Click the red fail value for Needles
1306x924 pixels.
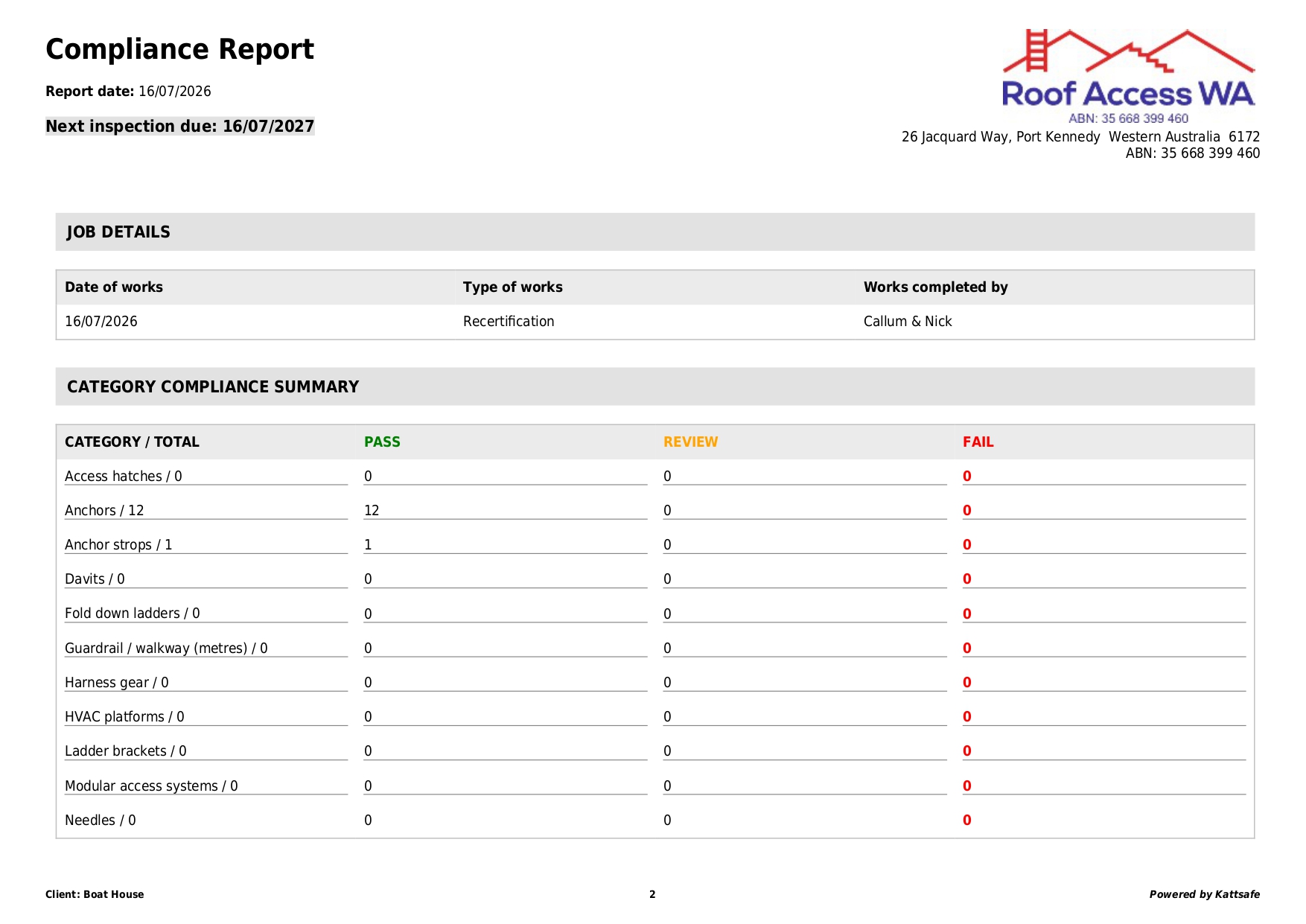click(x=966, y=820)
